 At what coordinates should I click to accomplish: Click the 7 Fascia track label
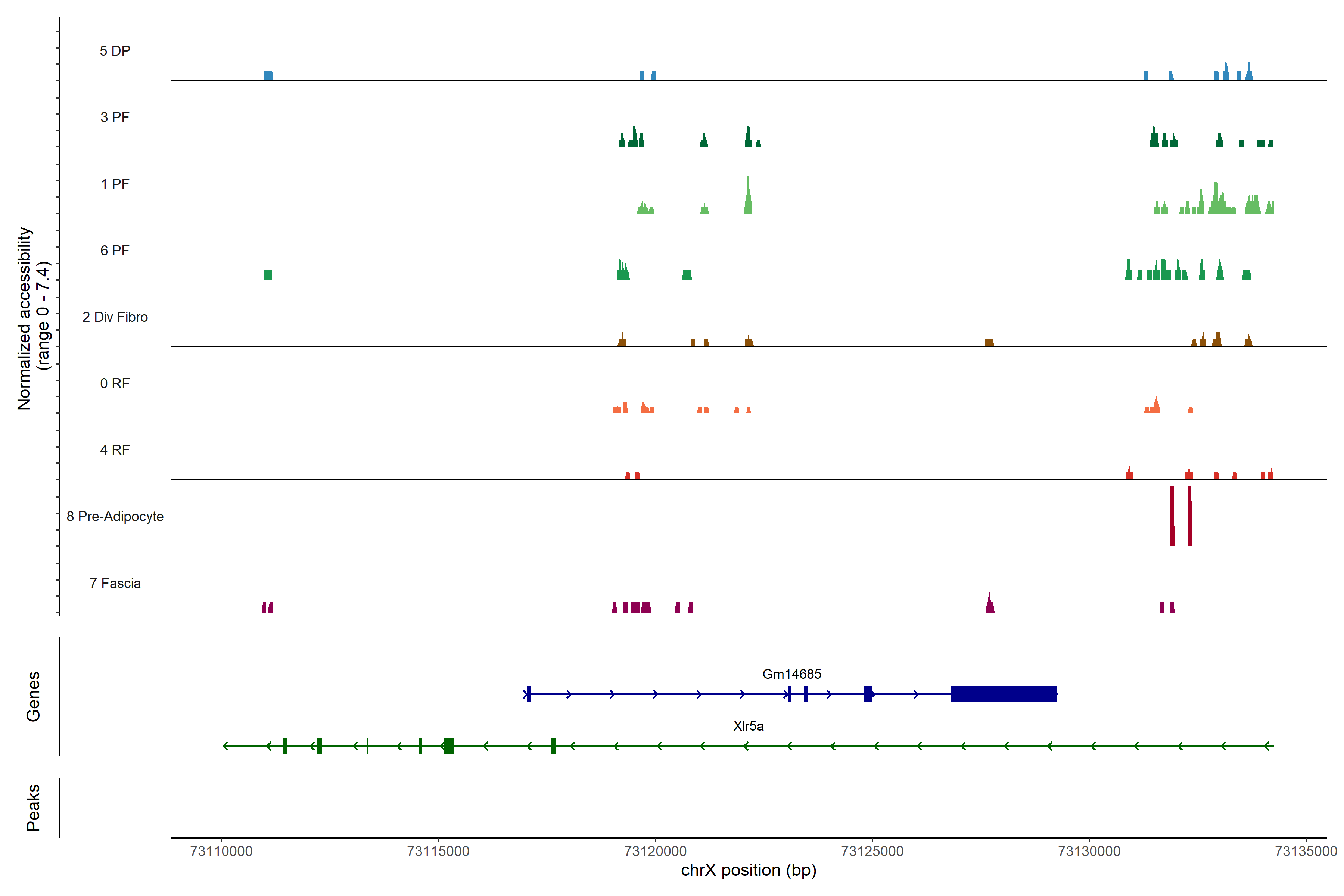click(x=115, y=583)
